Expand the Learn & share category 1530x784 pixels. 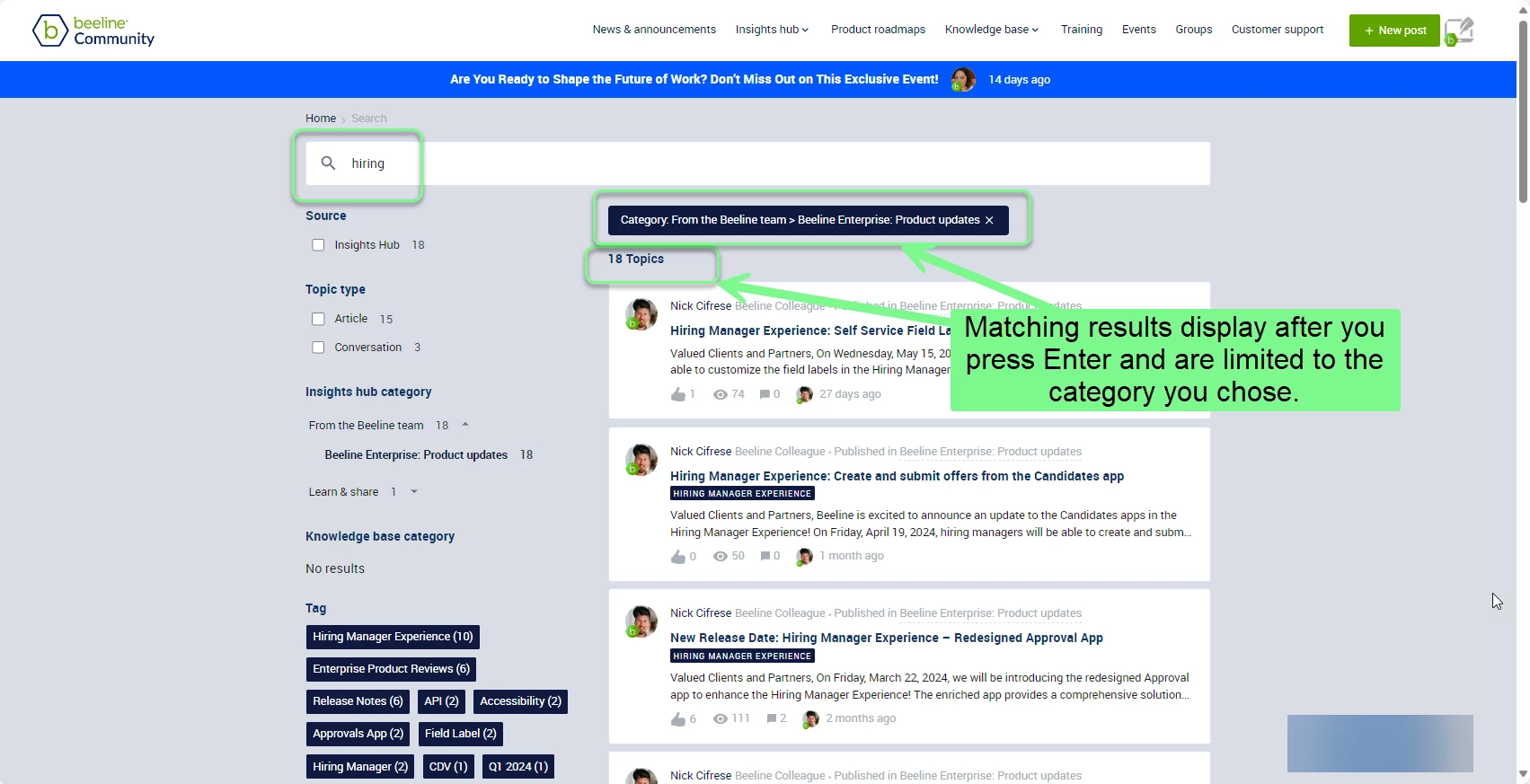414,492
